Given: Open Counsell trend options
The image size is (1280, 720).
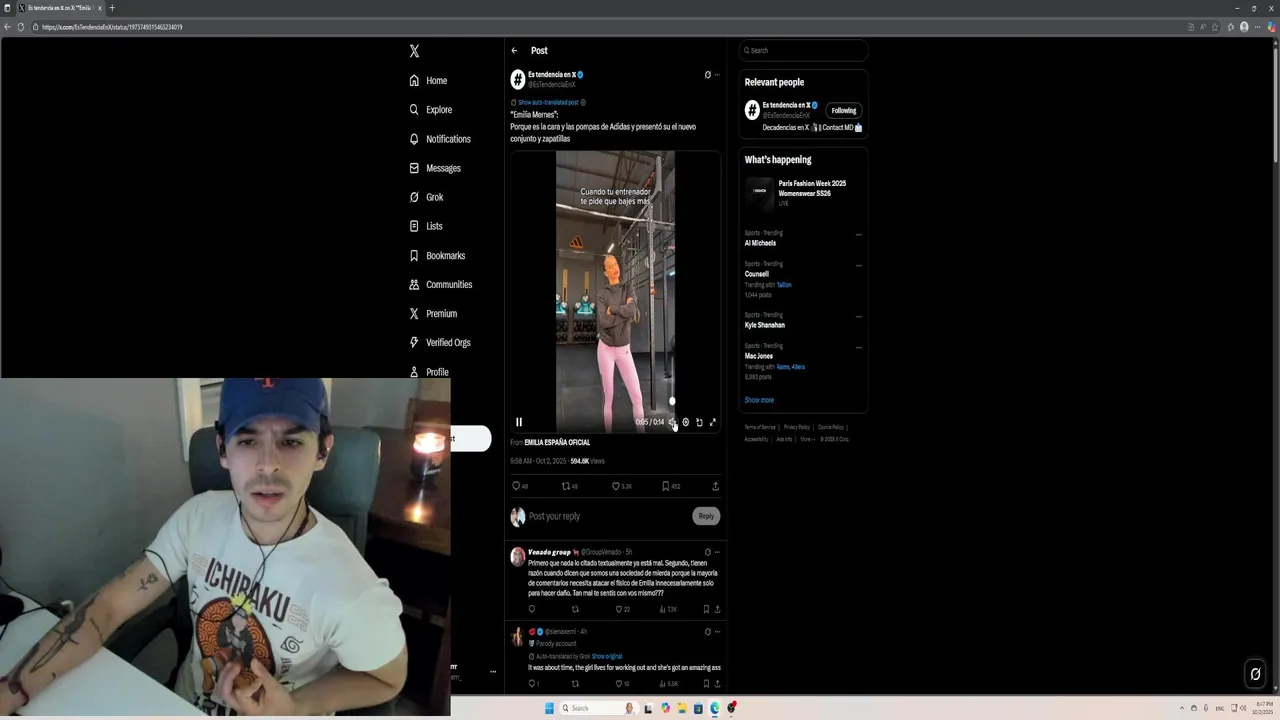Looking at the screenshot, I should (x=859, y=266).
